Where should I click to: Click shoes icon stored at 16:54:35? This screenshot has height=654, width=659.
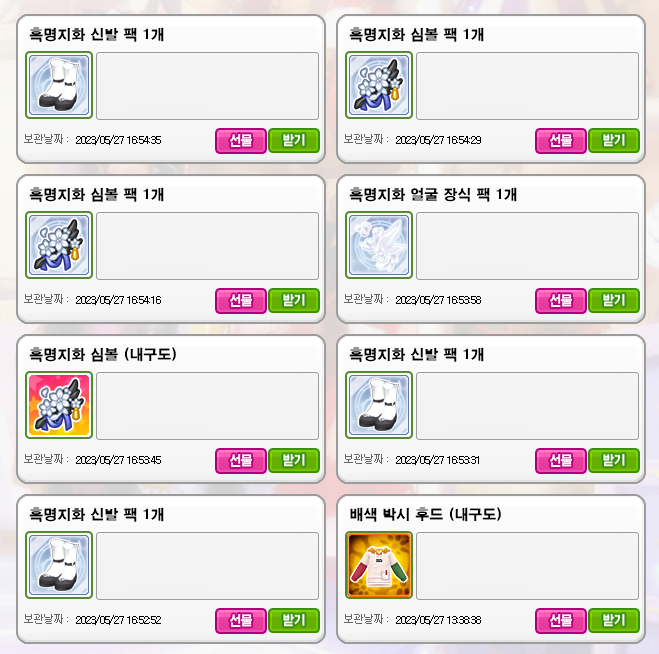[59, 85]
